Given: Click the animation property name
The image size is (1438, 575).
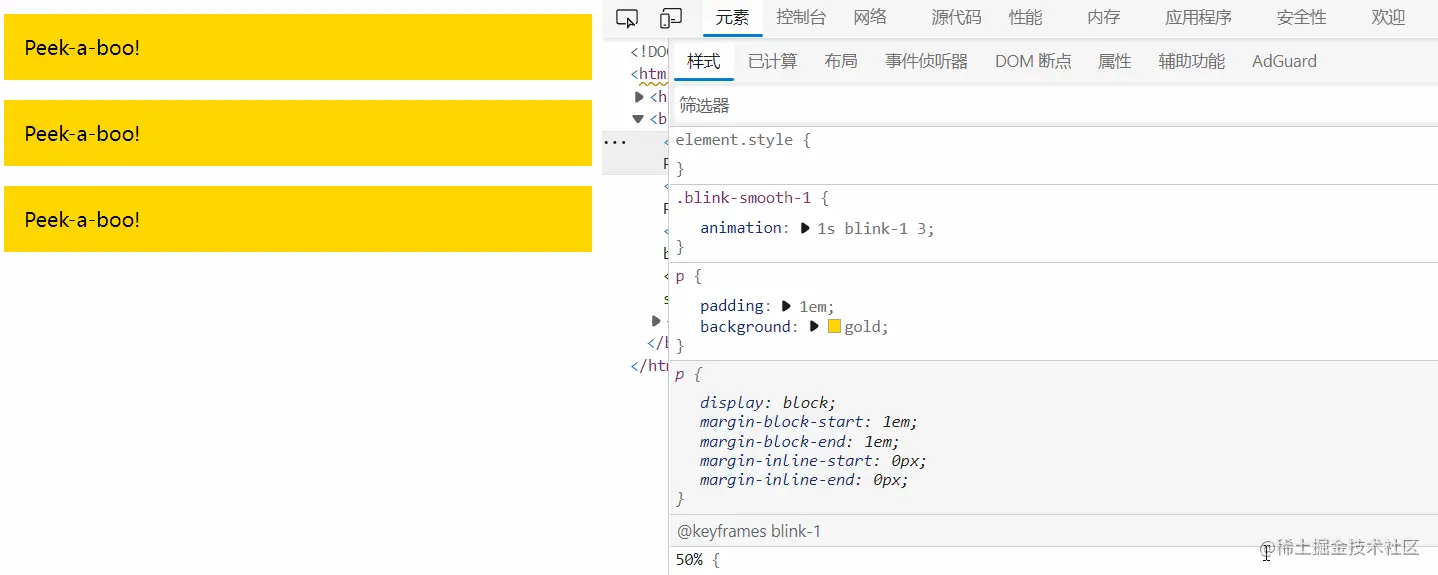Looking at the screenshot, I should point(741,228).
